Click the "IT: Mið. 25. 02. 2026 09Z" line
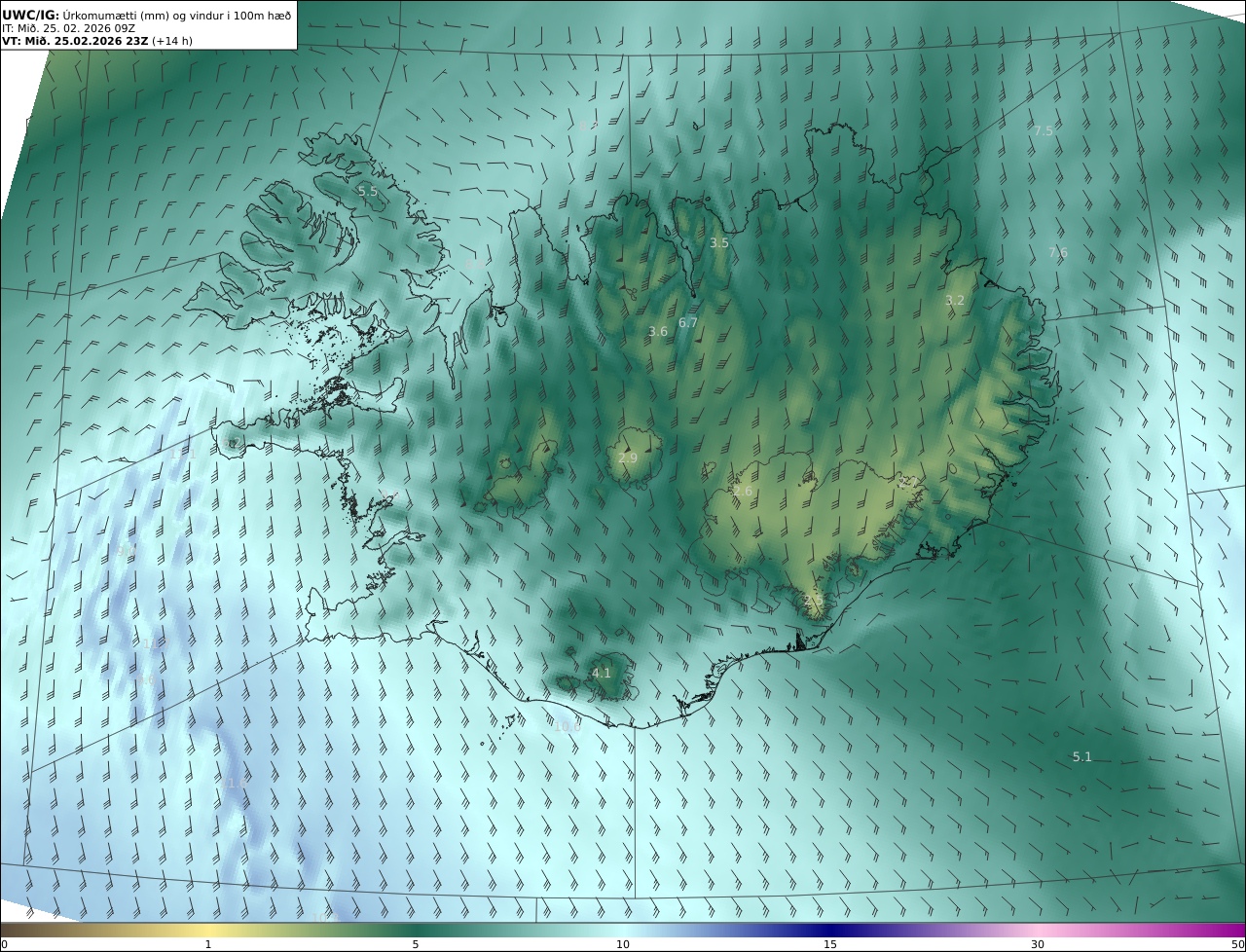This screenshot has width=1246, height=952. (68, 28)
